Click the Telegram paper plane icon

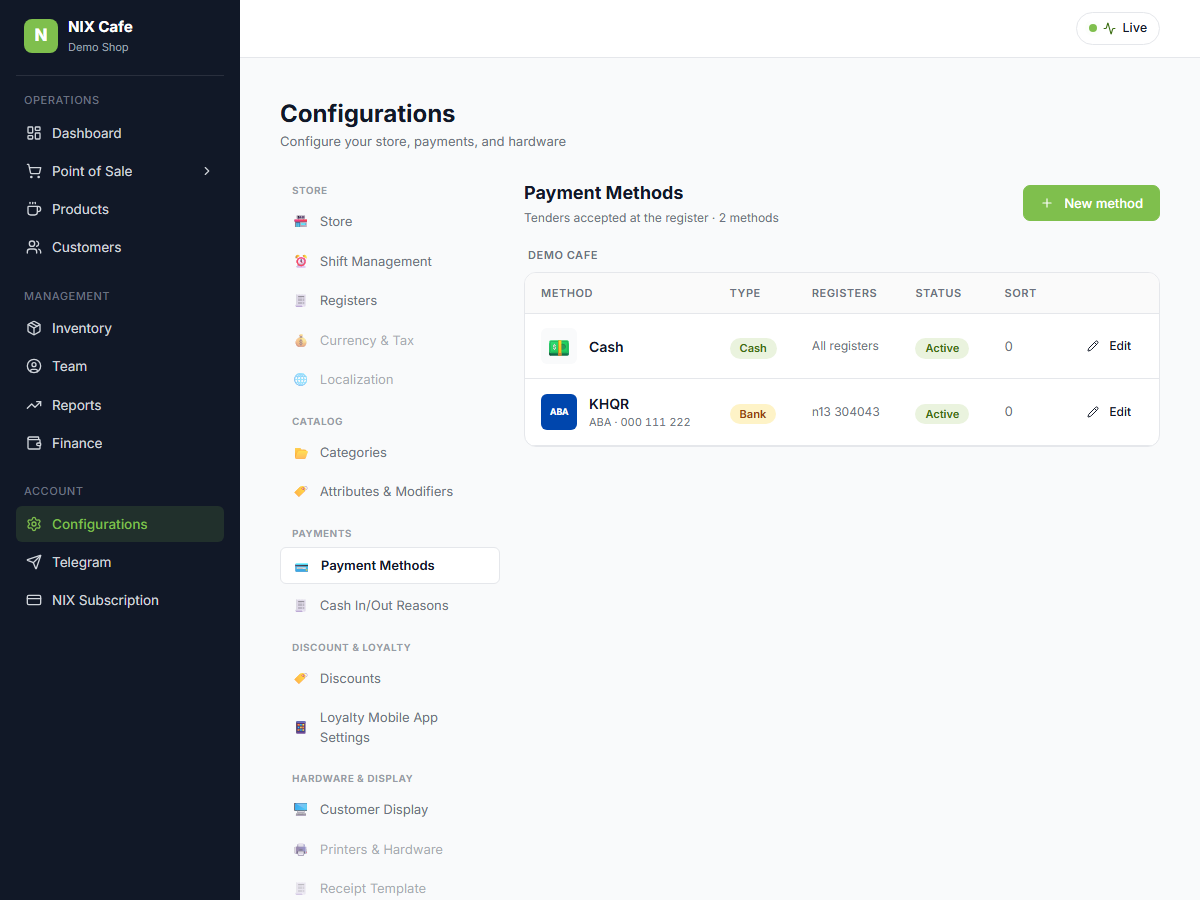click(34, 562)
